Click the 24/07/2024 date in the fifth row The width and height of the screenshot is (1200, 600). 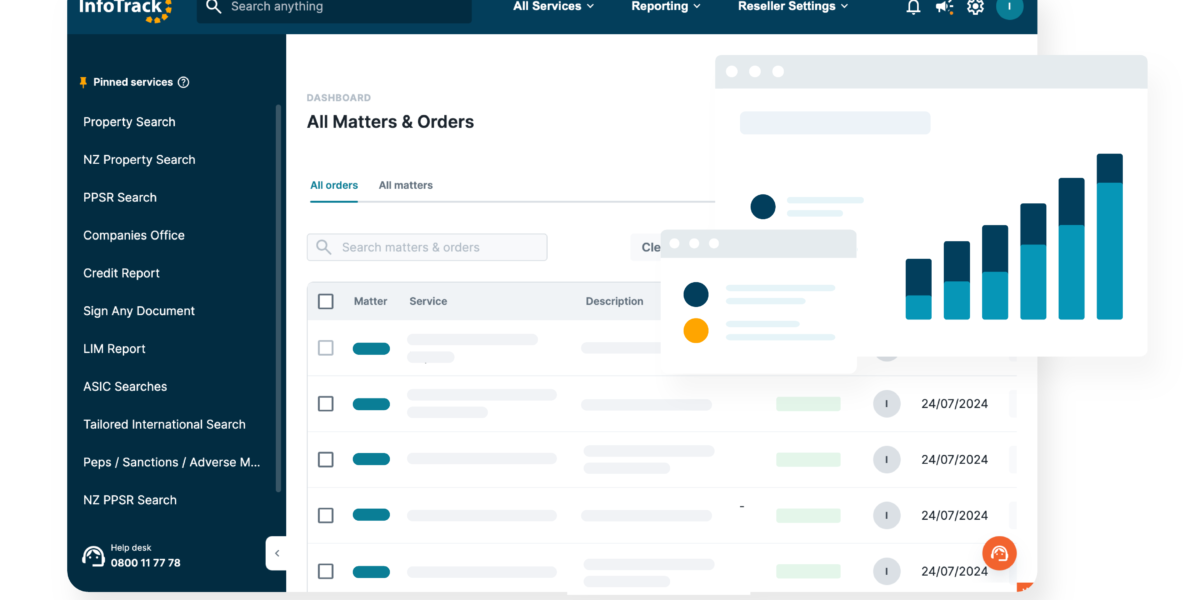pos(954,571)
